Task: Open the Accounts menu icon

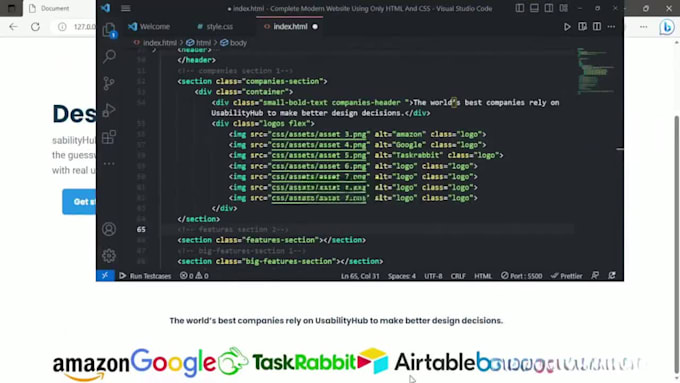Action: tap(109, 229)
